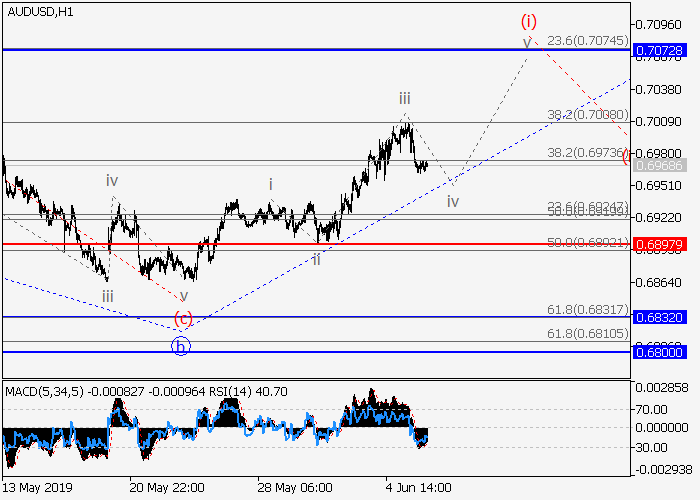The width and height of the screenshot is (700, 500).
Task: Click the red (c) wave label
Action: pyautogui.click(x=183, y=319)
